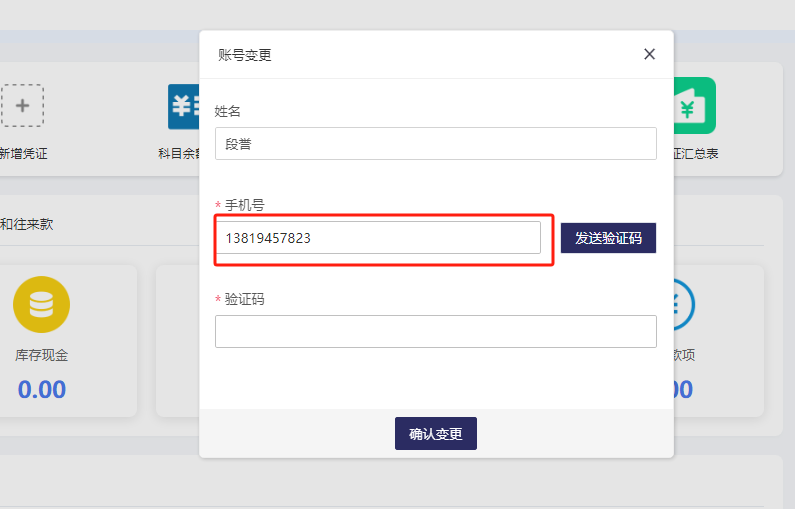Click the 库存现金 0.00 amount
This screenshot has width=795, height=509.
coord(42,389)
